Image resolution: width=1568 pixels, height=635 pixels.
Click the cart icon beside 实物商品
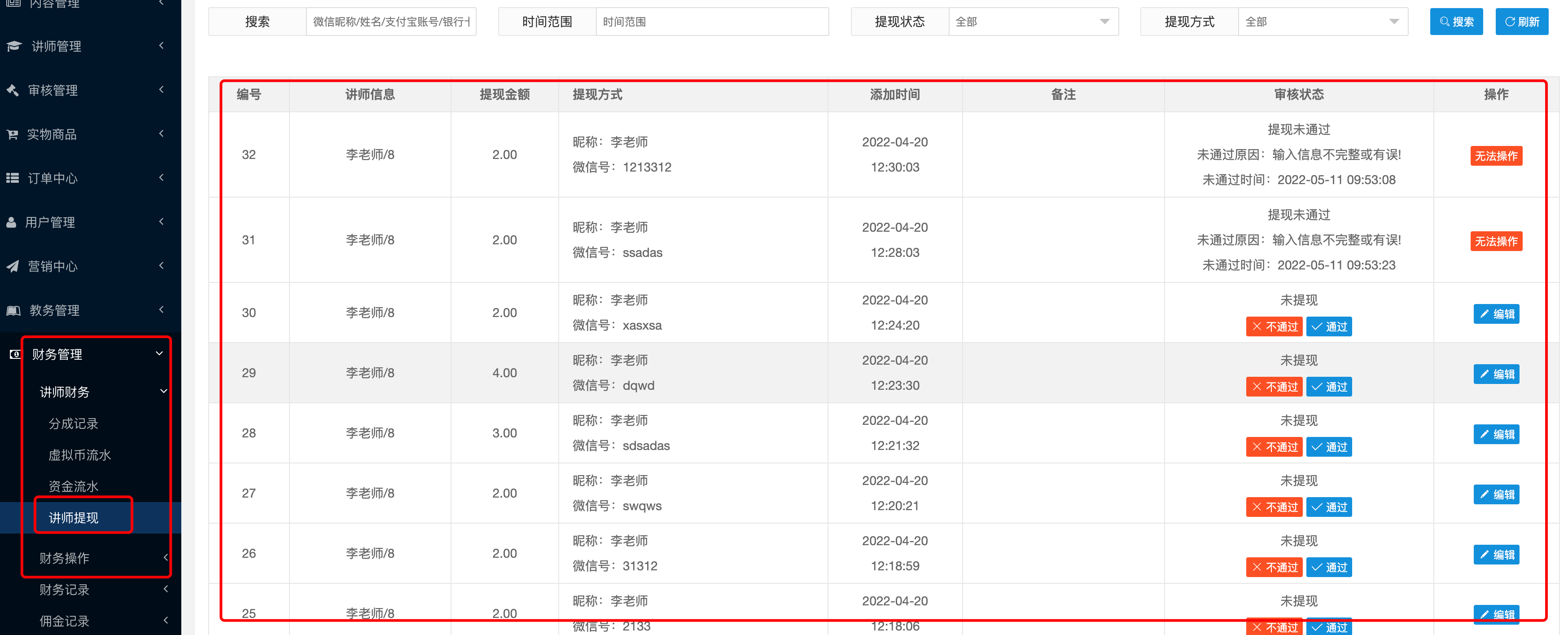[x=12, y=135]
